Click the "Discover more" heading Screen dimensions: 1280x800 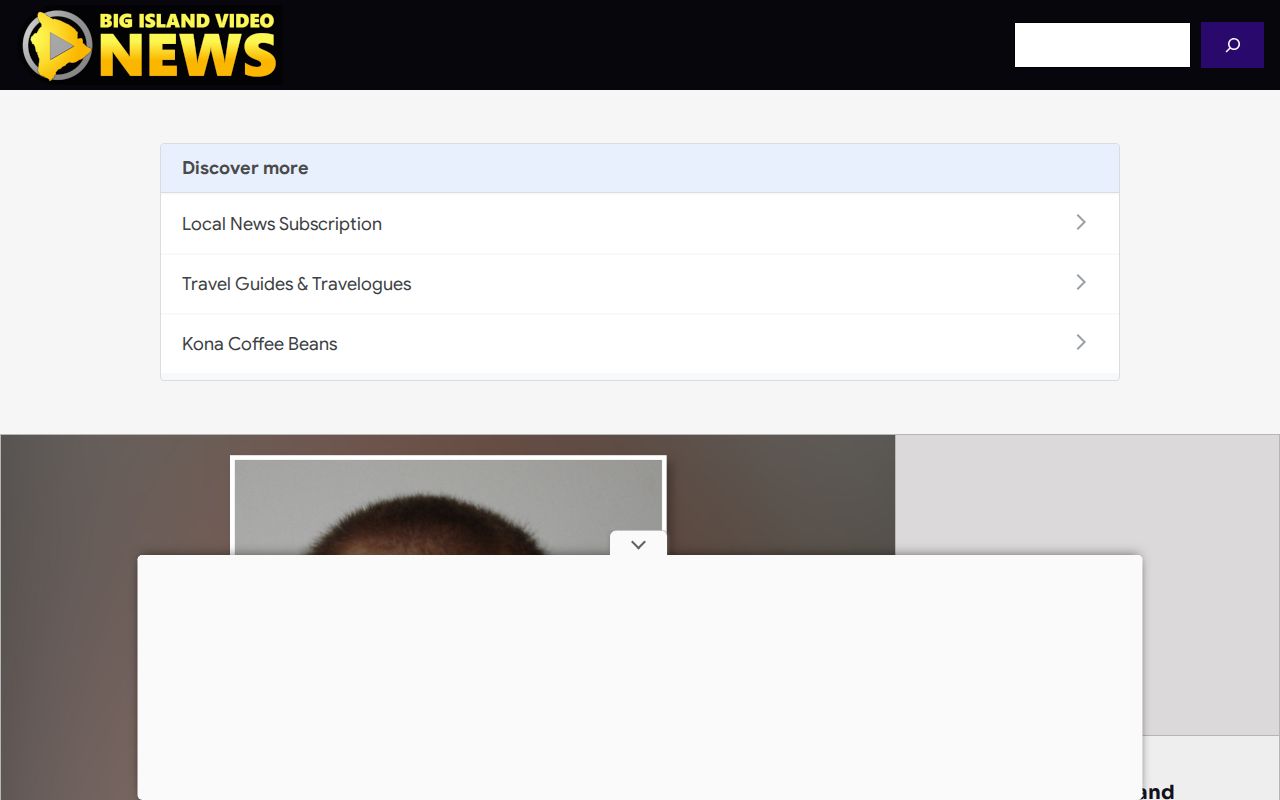click(245, 168)
